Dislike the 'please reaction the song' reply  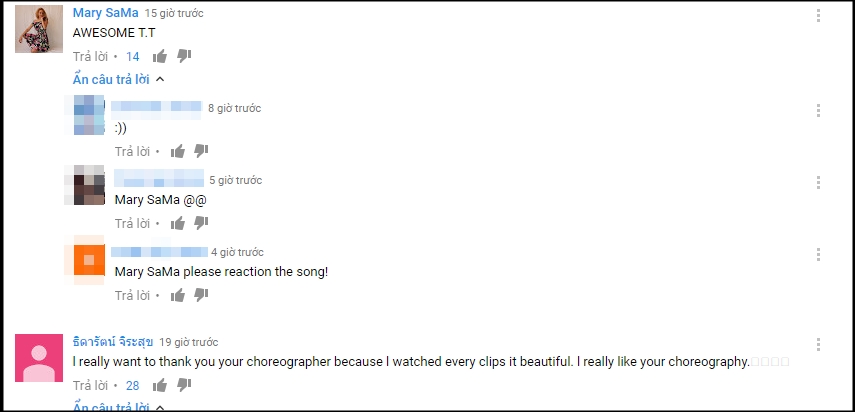point(201,295)
